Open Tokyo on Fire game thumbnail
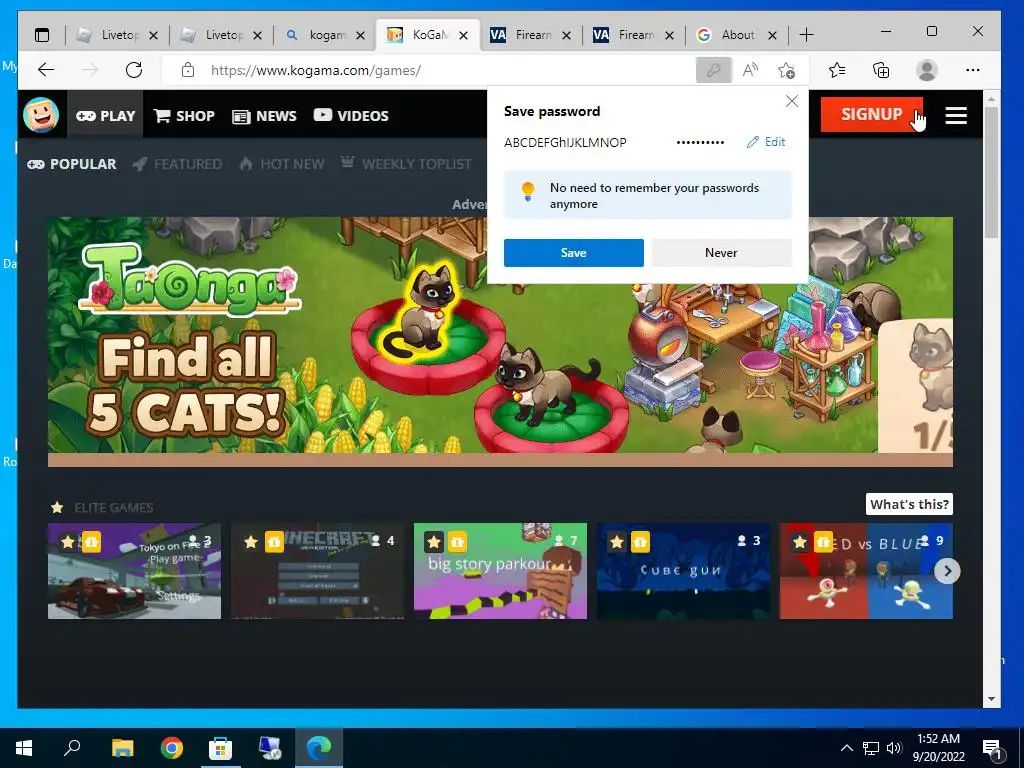Viewport: 1024px width, 768px height. click(135, 571)
